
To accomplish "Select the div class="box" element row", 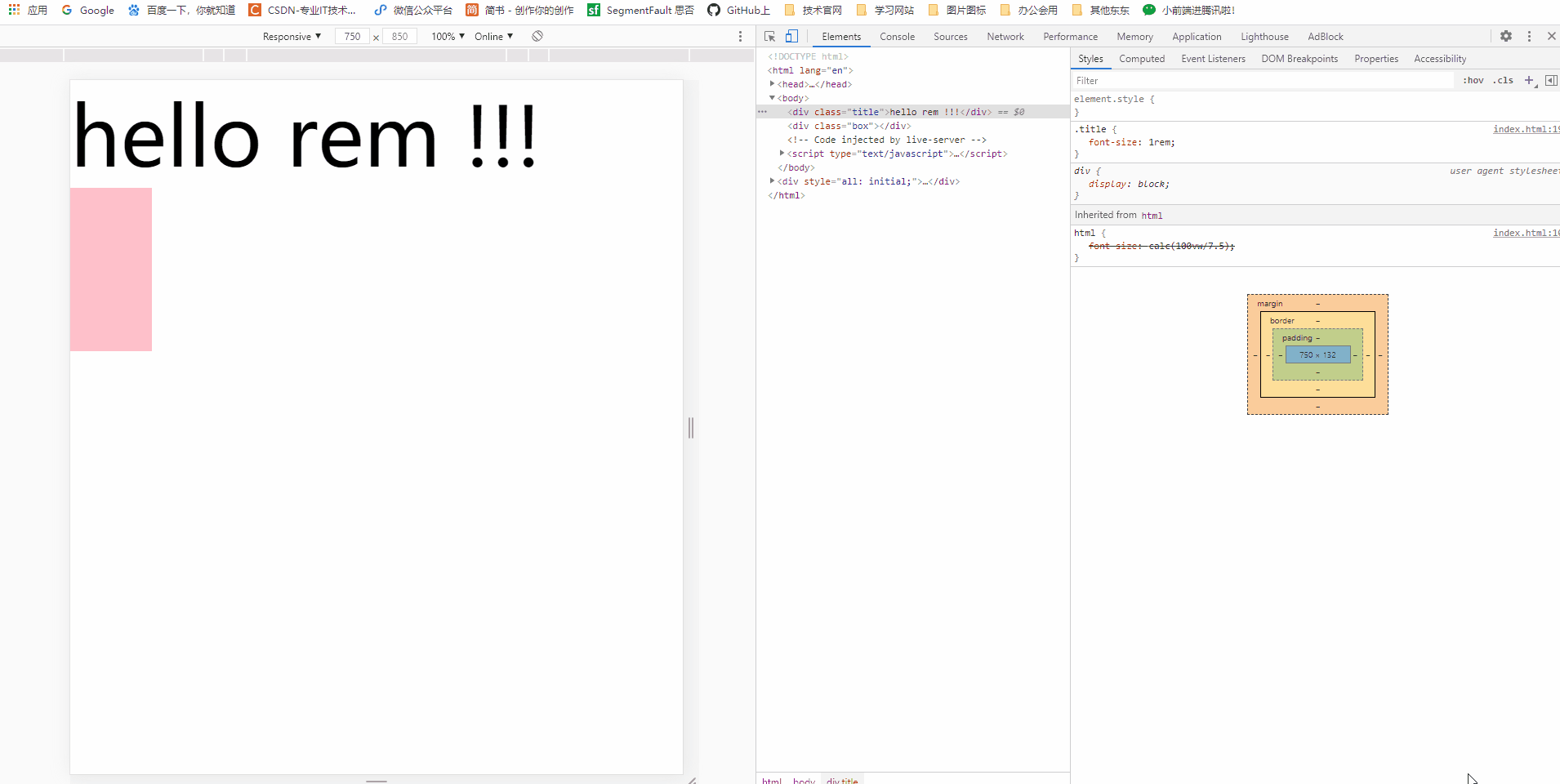I will pos(913,126).
